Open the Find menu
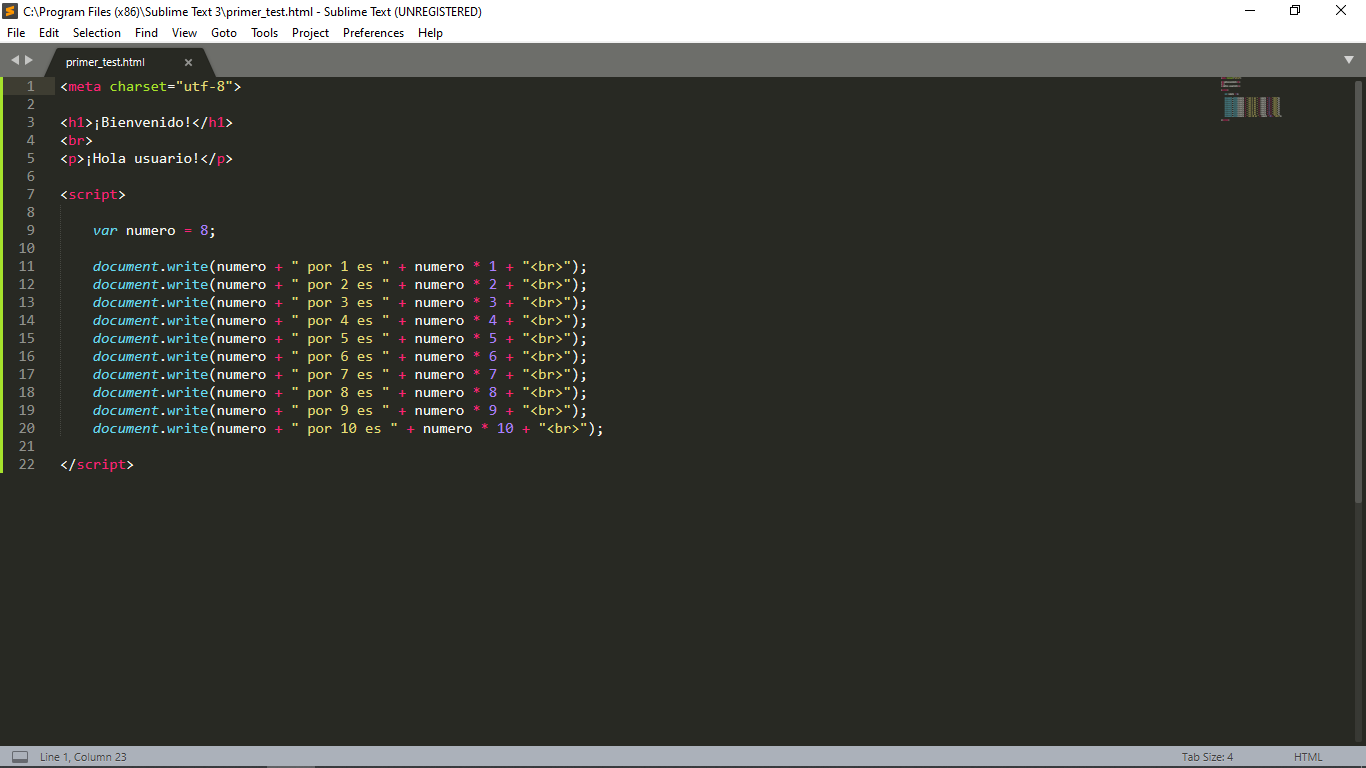 [146, 33]
